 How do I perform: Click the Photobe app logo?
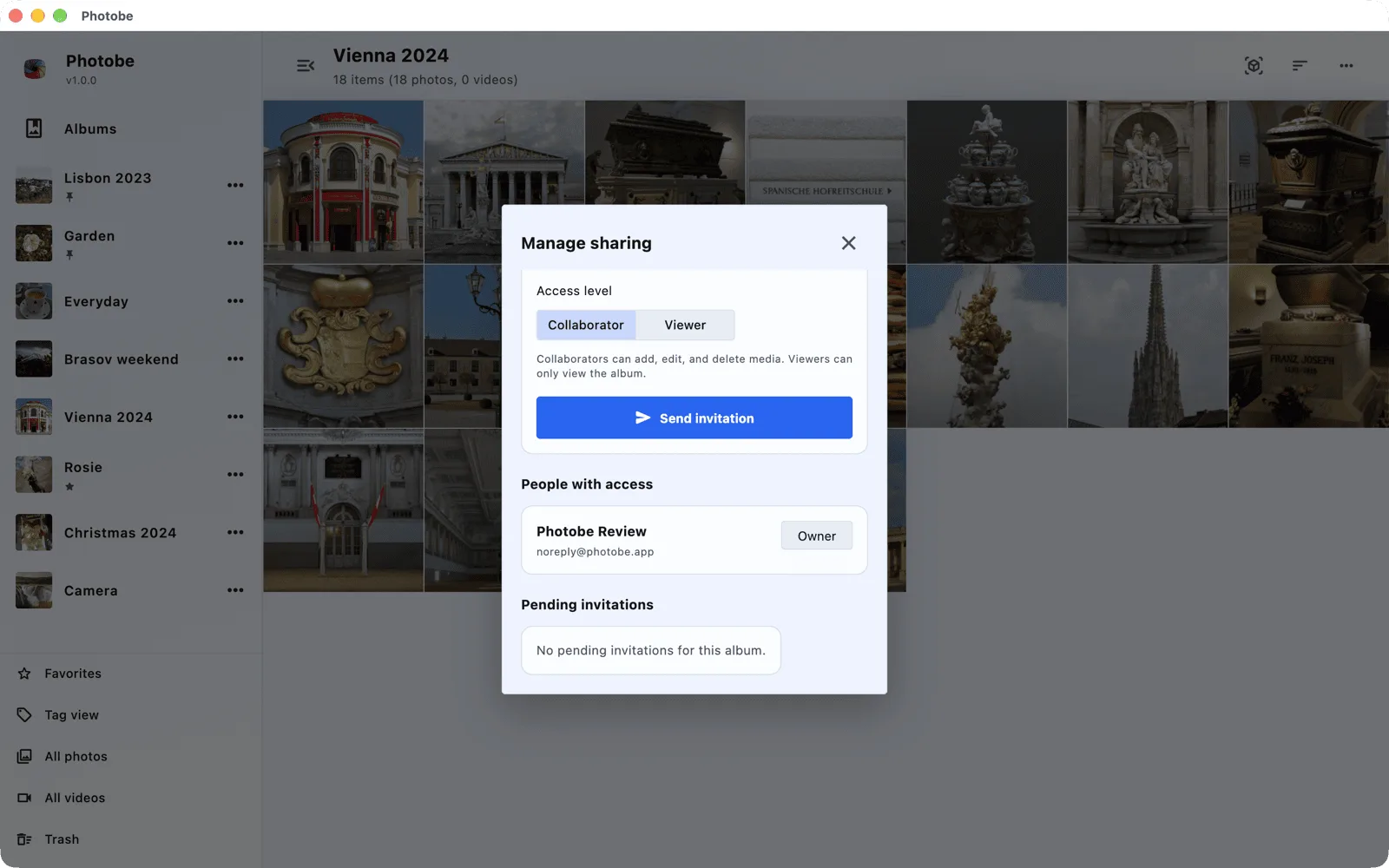pos(35,69)
